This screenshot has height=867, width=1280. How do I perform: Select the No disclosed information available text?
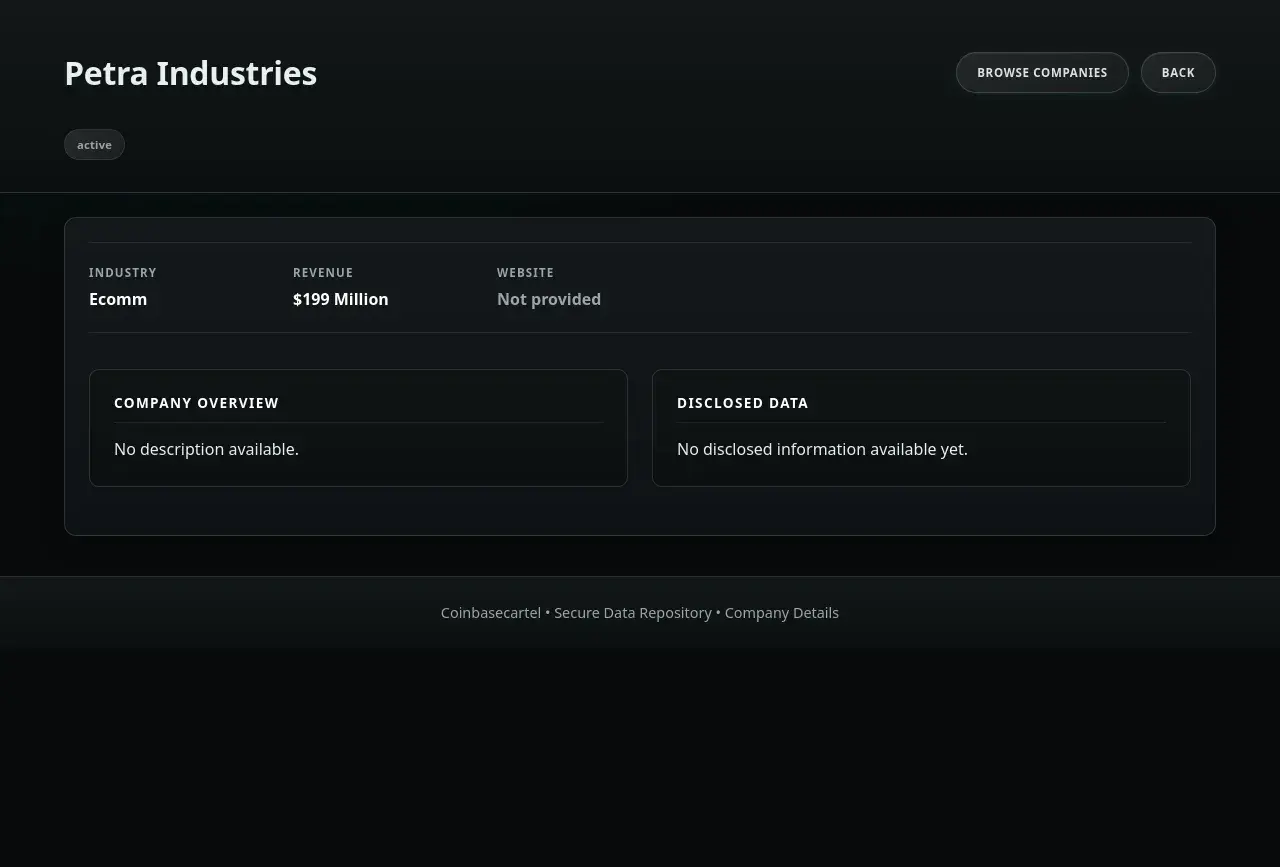822,449
